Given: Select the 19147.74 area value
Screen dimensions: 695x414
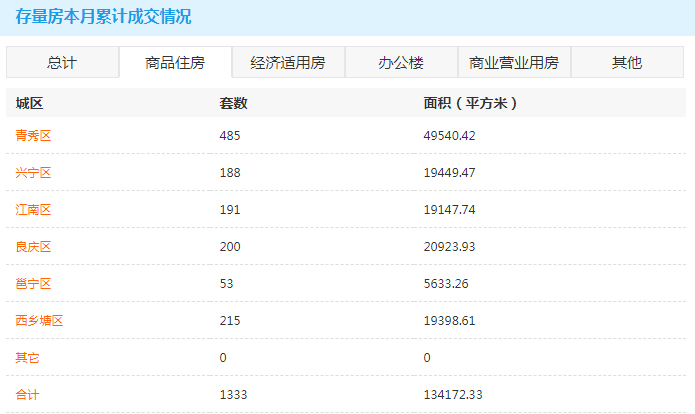Looking at the screenshot, I should tap(449, 210).
